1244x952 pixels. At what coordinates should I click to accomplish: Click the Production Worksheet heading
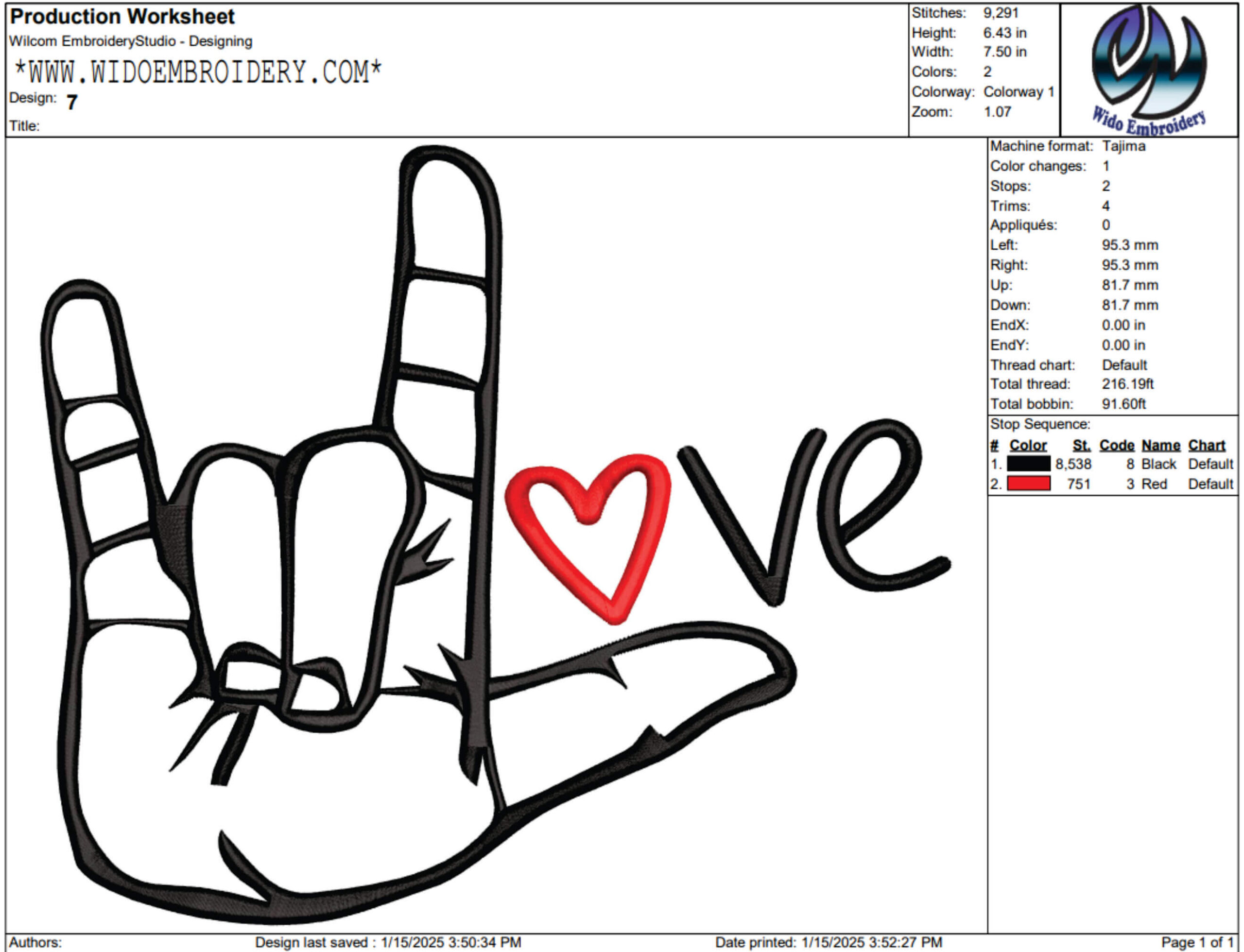[122, 17]
